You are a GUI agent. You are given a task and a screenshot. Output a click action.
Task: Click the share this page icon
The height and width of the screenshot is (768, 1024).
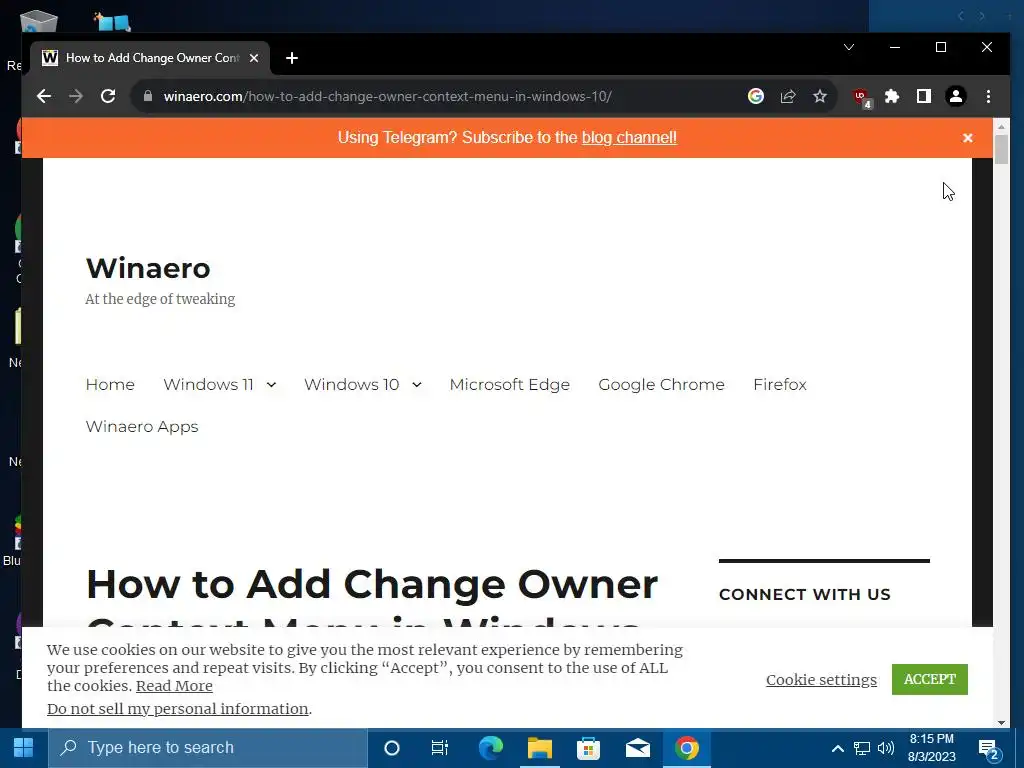(x=788, y=97)
